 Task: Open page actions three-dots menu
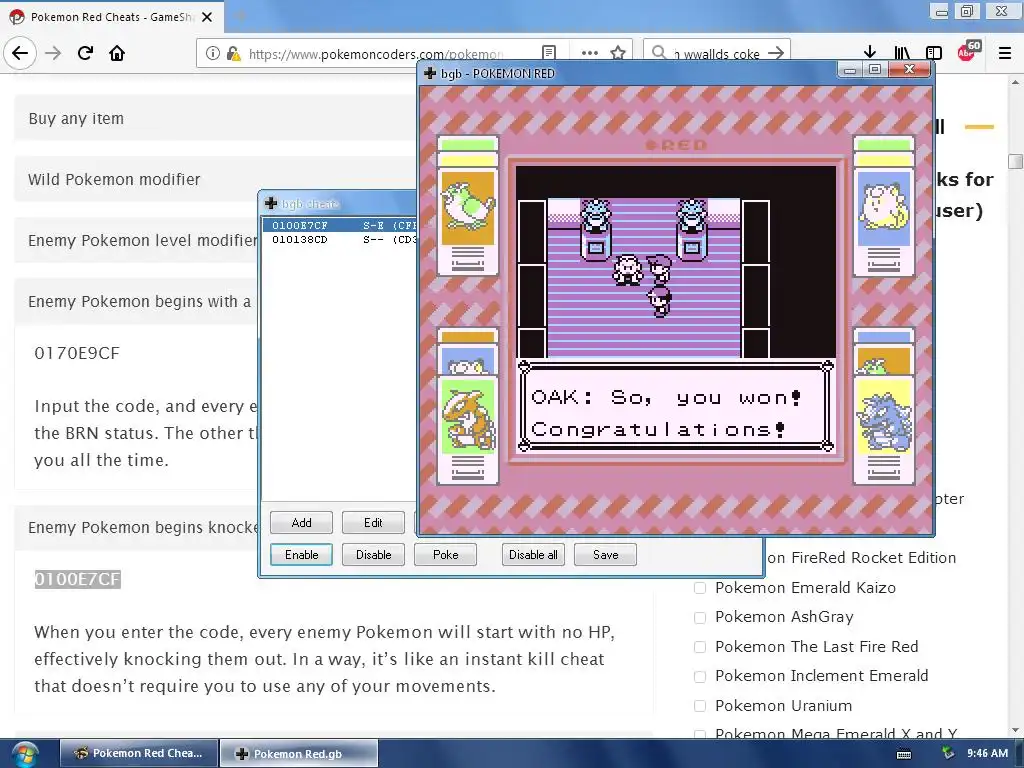590,53
